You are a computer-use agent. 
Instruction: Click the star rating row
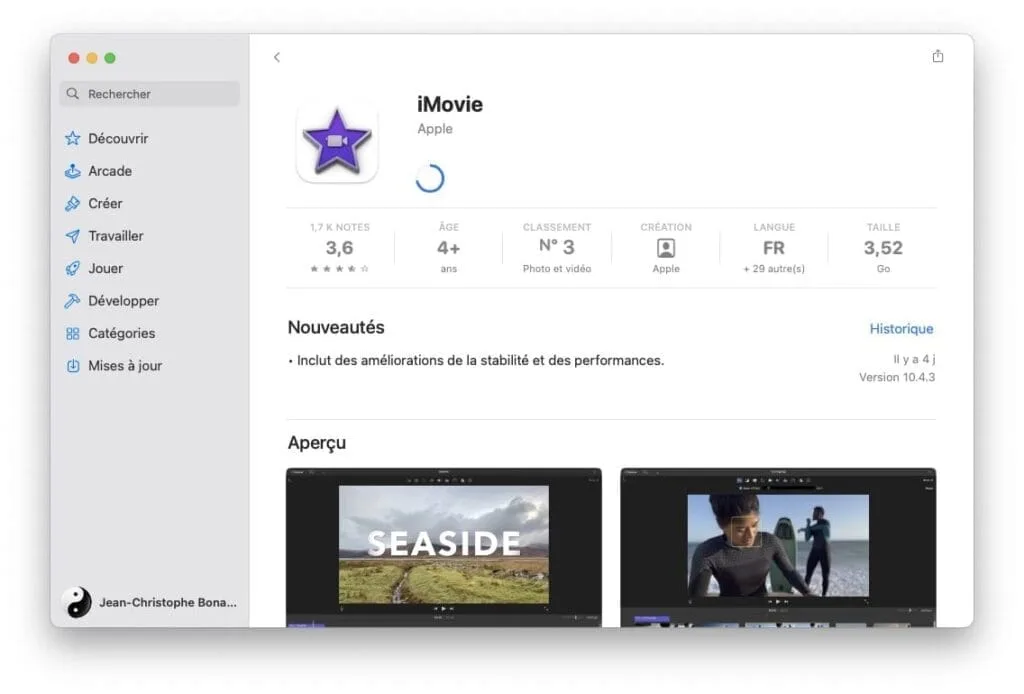click(x=339, y=269)
